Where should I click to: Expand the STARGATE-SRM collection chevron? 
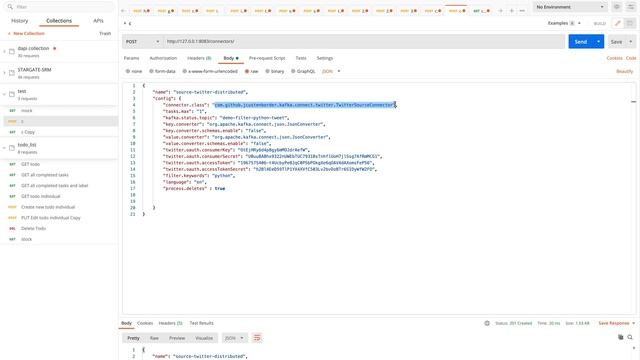click(4, 73)
